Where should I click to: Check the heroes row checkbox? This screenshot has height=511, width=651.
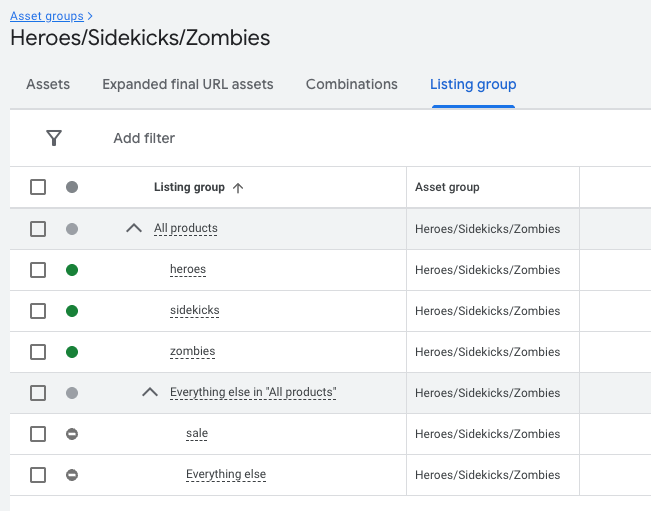click(x=38, y=270)
